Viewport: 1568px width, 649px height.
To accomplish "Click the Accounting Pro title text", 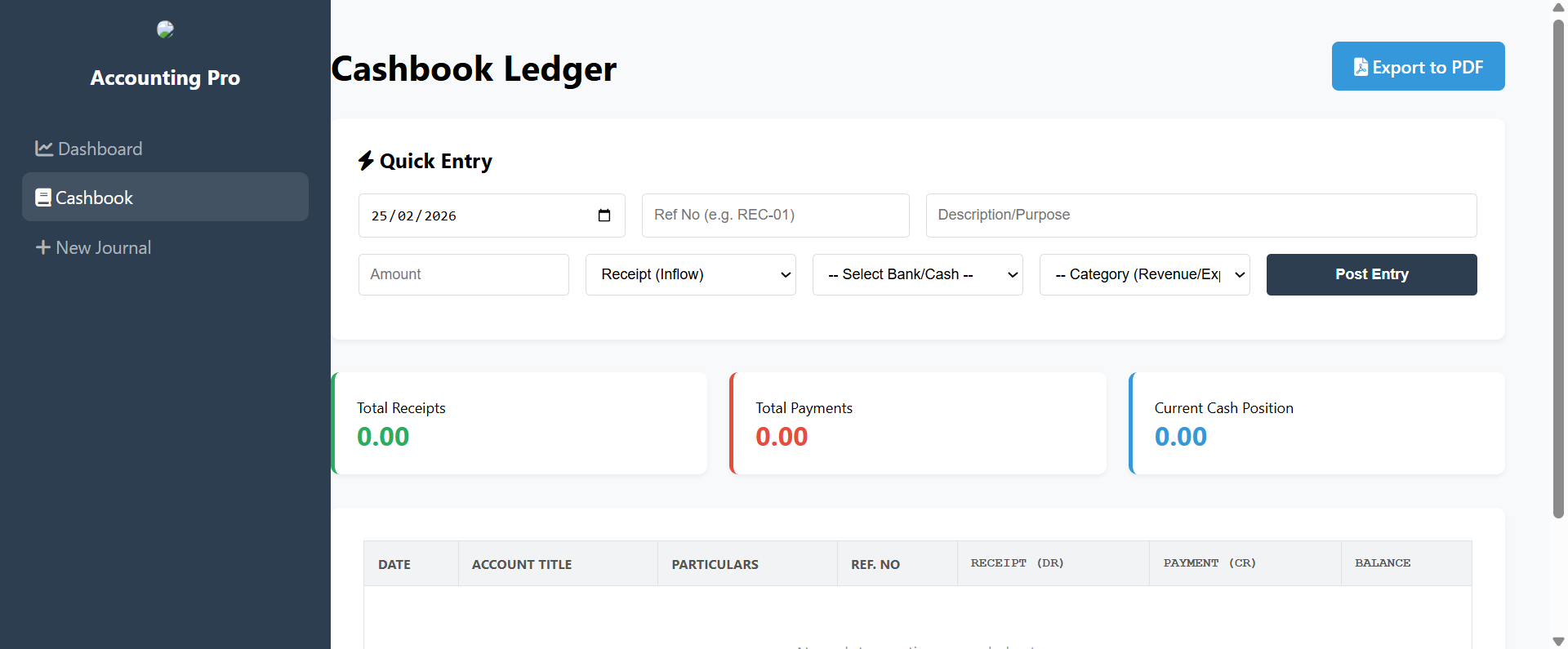I will [165, 78].
